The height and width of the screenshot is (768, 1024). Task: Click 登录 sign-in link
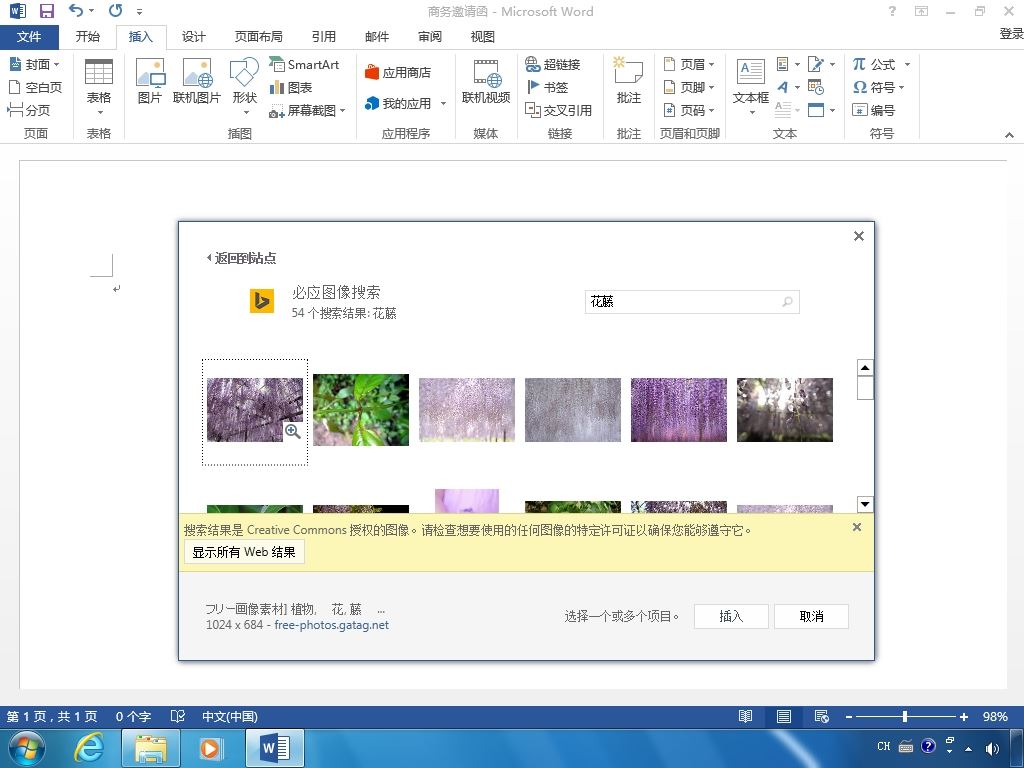pyautogui.click(x=1011, y=34)
